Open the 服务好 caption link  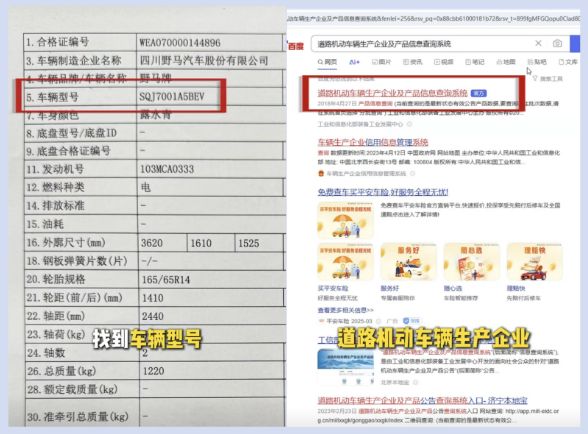tap(390, 288)
